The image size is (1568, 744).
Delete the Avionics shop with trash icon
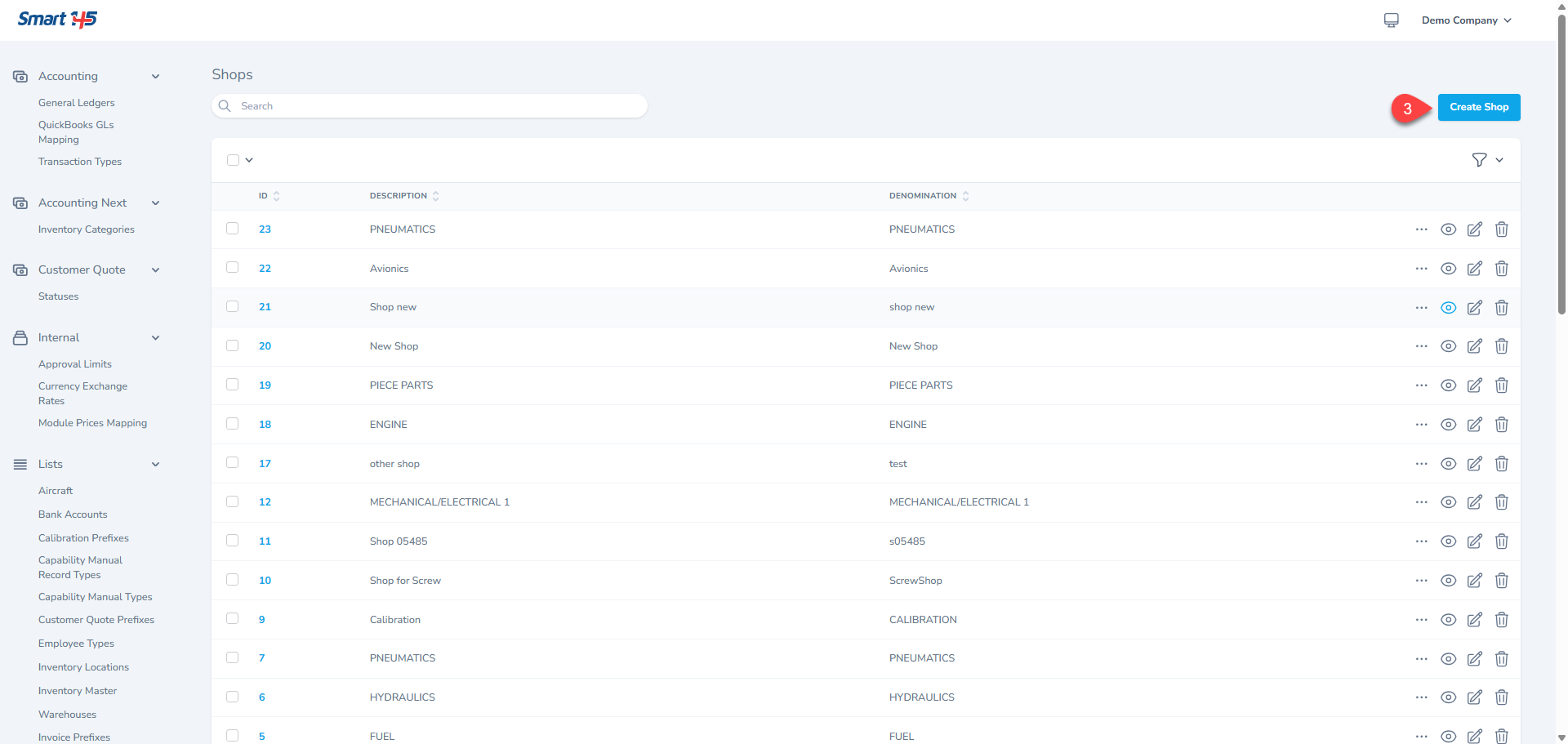coord(1501,269)
